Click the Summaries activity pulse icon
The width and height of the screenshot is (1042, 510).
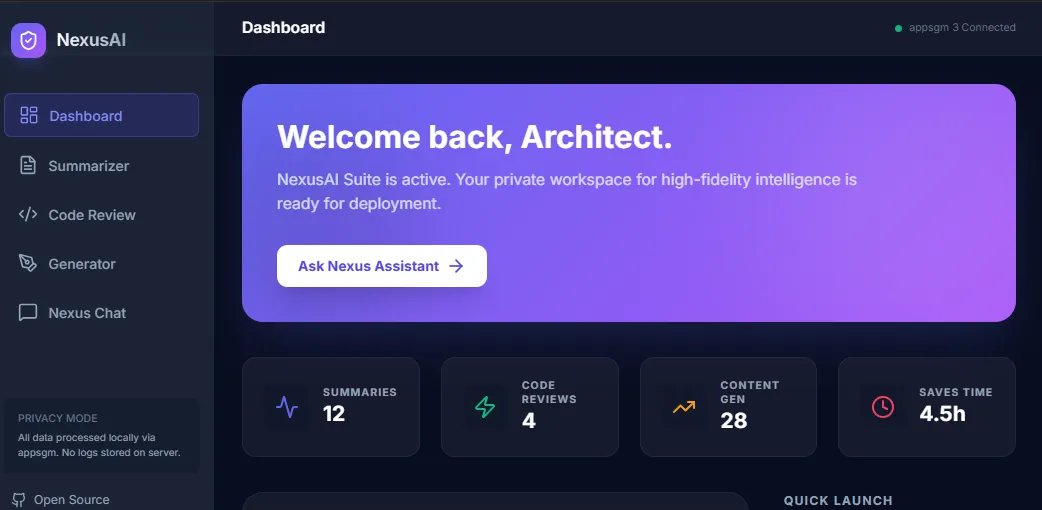click(287, 407)
